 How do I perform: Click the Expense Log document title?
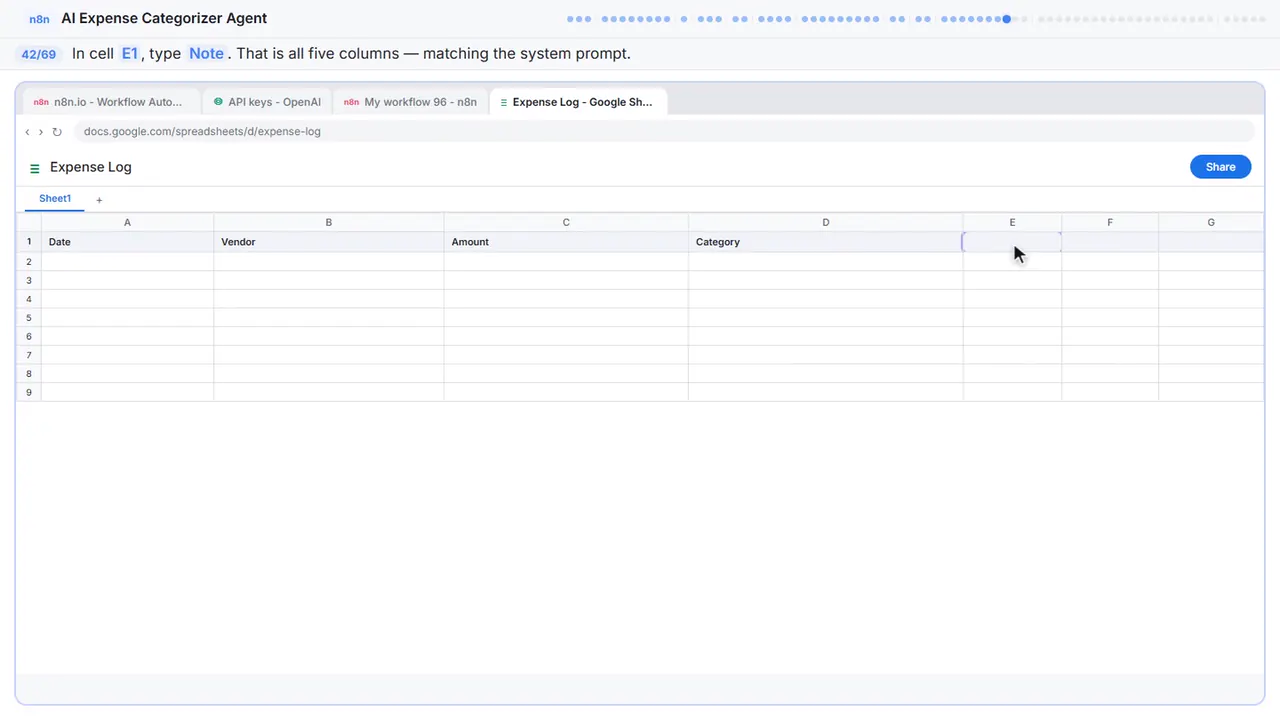coord(91,167)
